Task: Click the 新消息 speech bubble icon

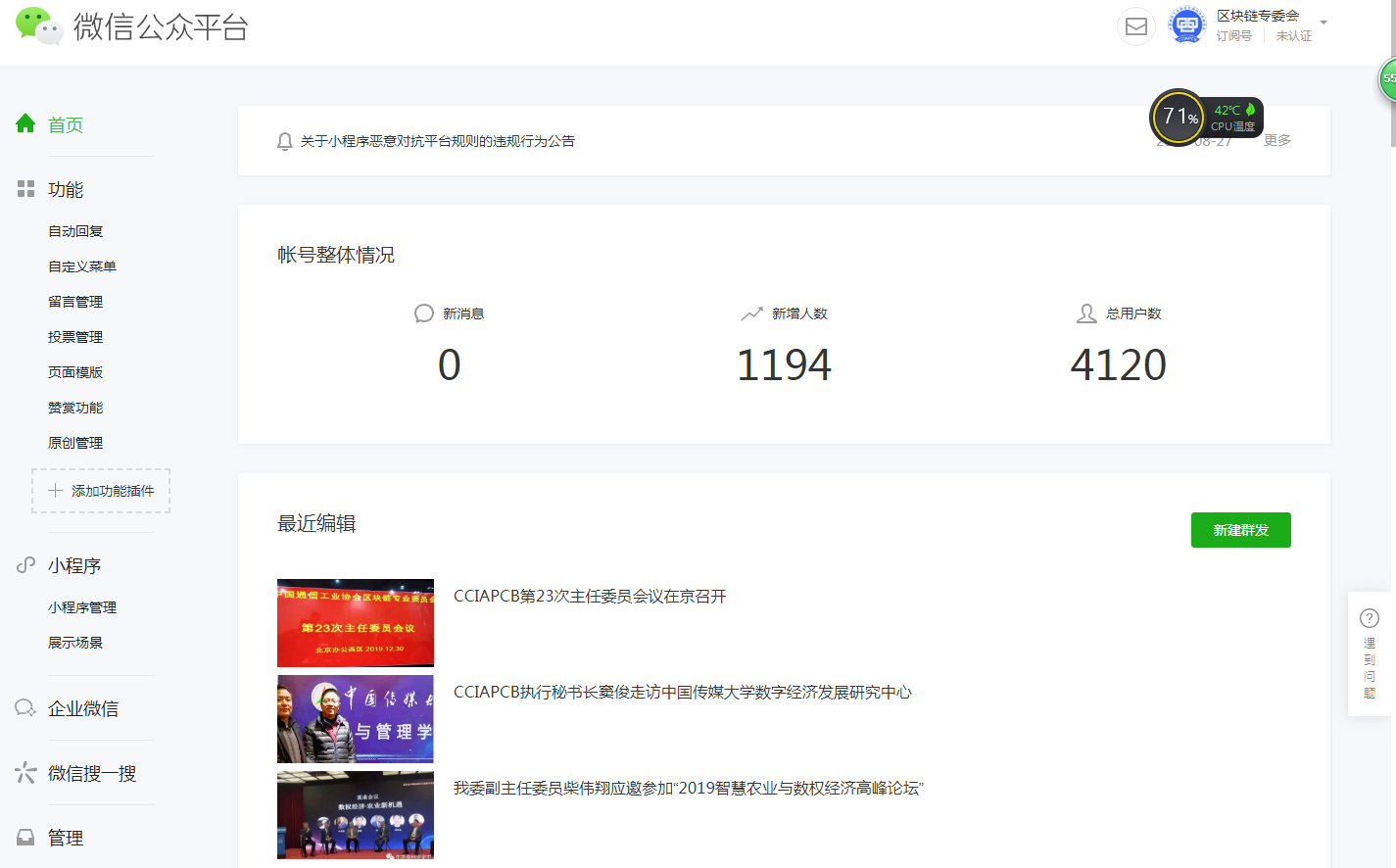Action: coord(424,313)
